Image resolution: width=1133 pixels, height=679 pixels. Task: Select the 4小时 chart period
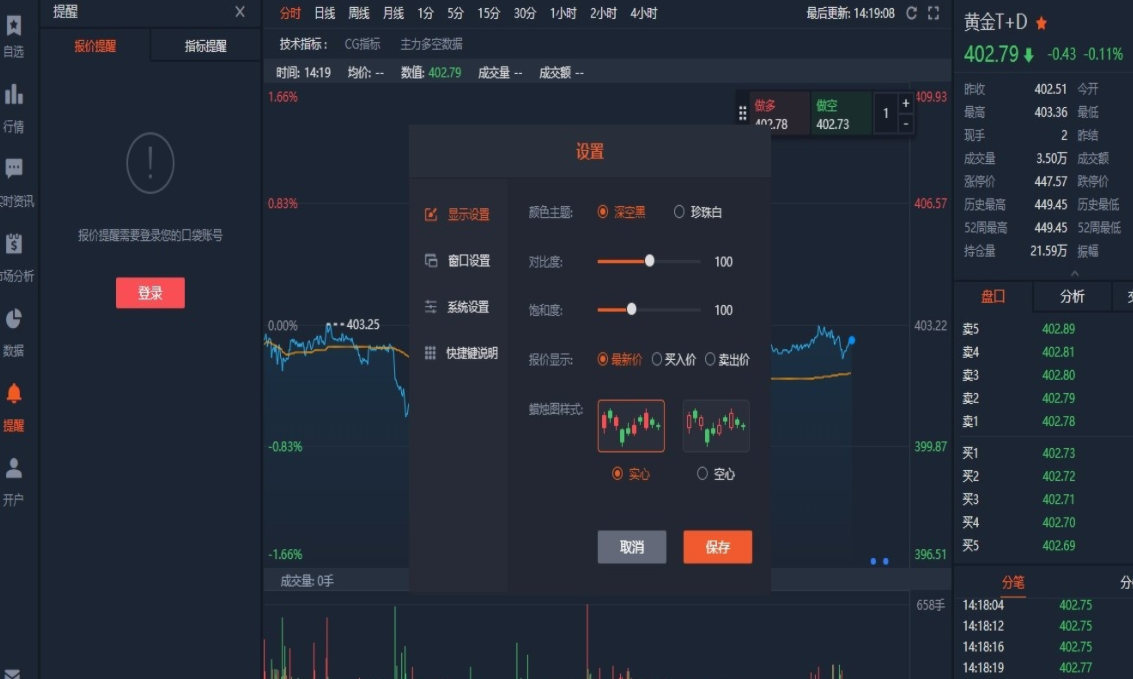[644, 13]
